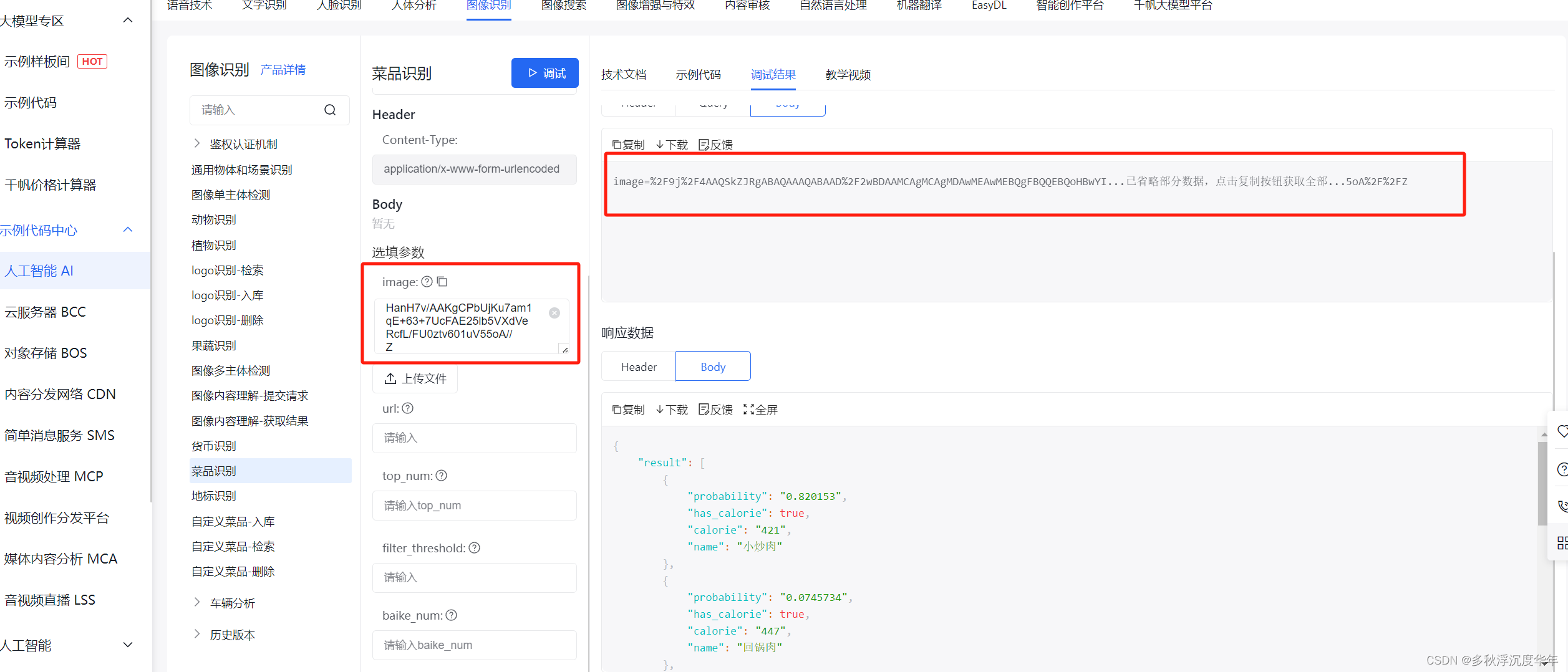Open the 产品详情 link
Screen dimensions: 1568x672
coord(283,70)
